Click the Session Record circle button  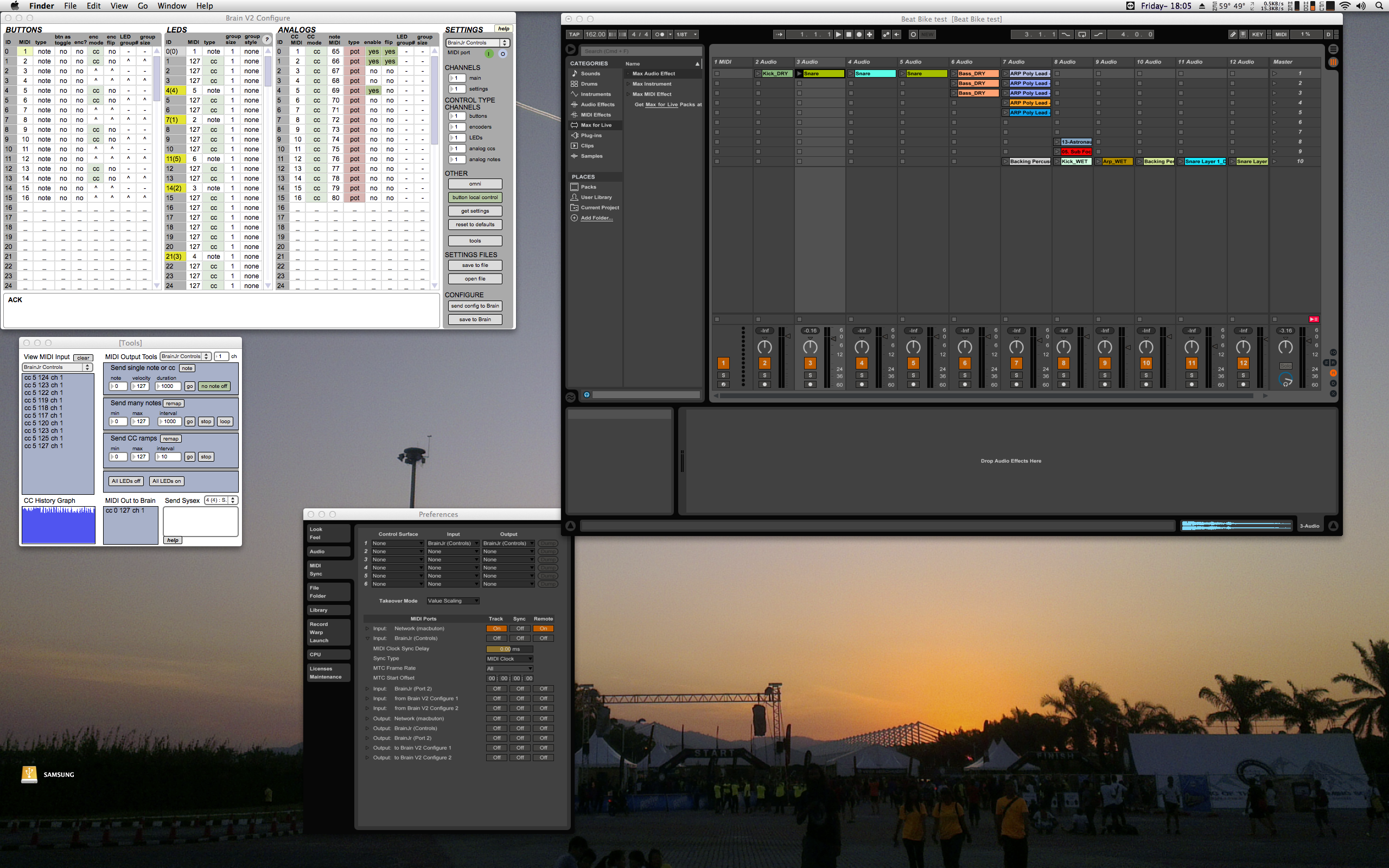pos(913,34)
